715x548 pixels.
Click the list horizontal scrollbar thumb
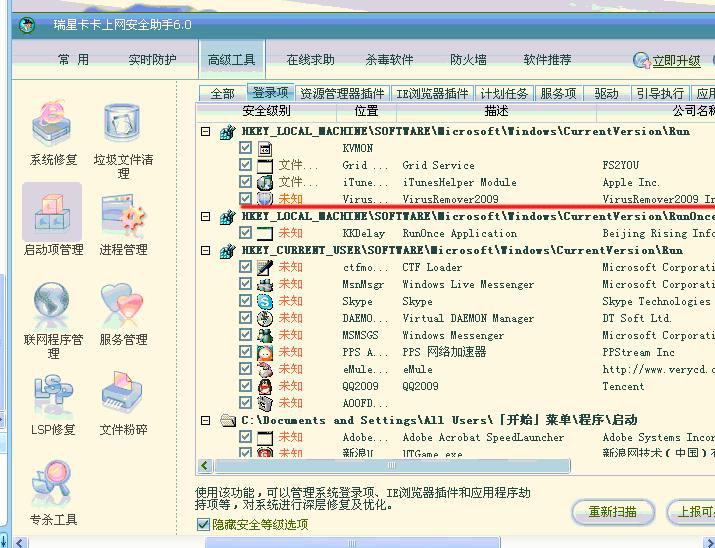[x=392, y=465]
